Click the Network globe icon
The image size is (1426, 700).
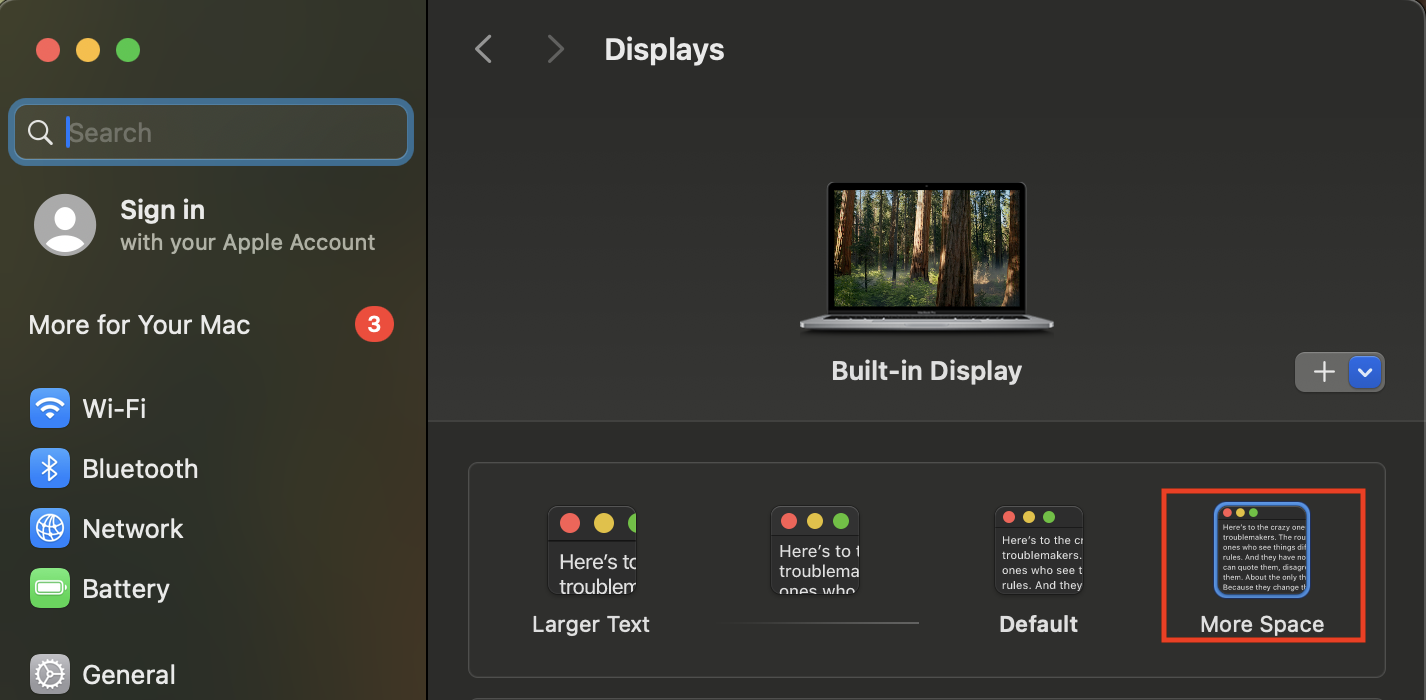[50, 528]
